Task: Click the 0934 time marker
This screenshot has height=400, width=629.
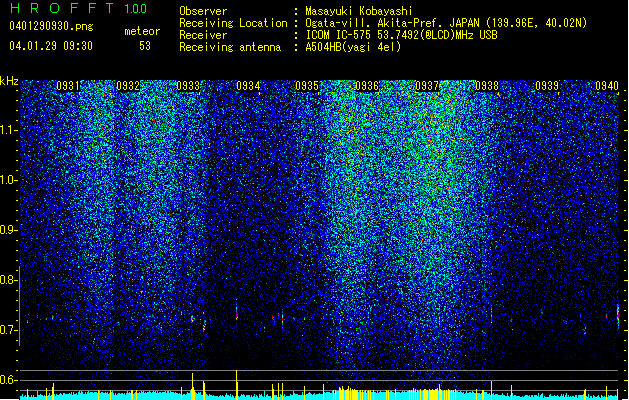Action: click(x=248, y=86)
